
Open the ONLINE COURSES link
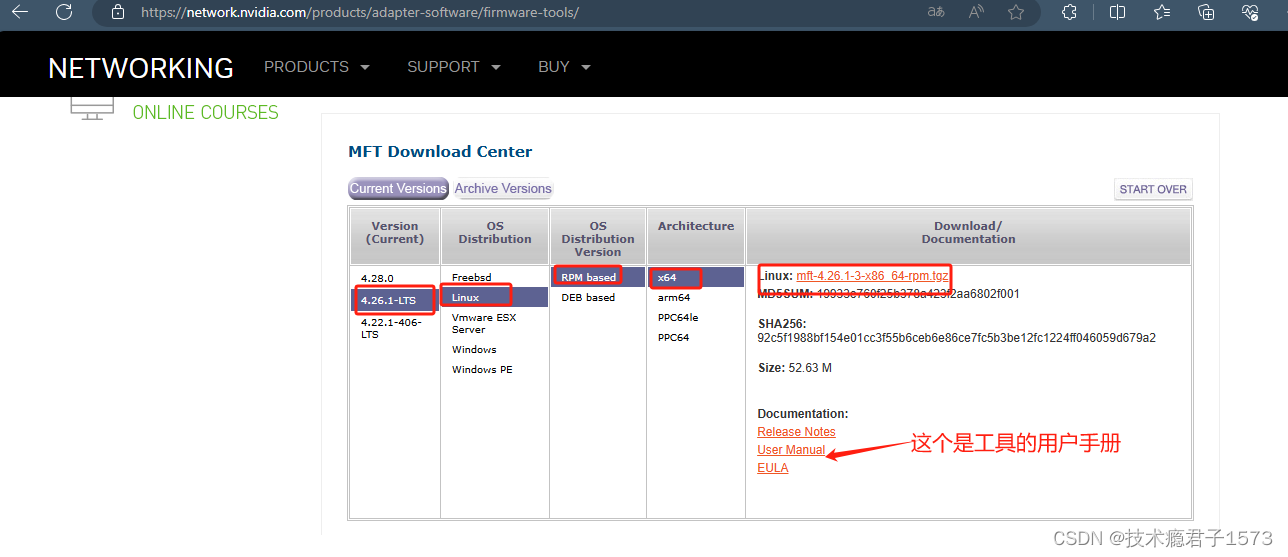pos(206,112)
